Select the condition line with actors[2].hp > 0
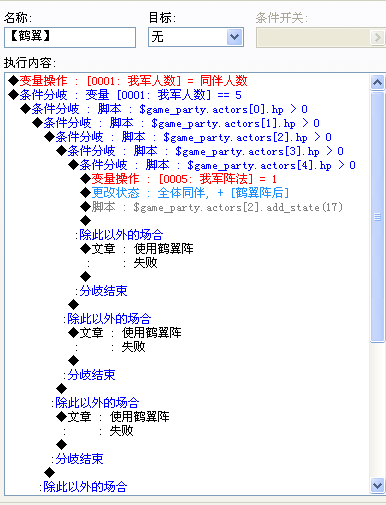Viewport: 386px width, 505px height. (x=188, y=137)
